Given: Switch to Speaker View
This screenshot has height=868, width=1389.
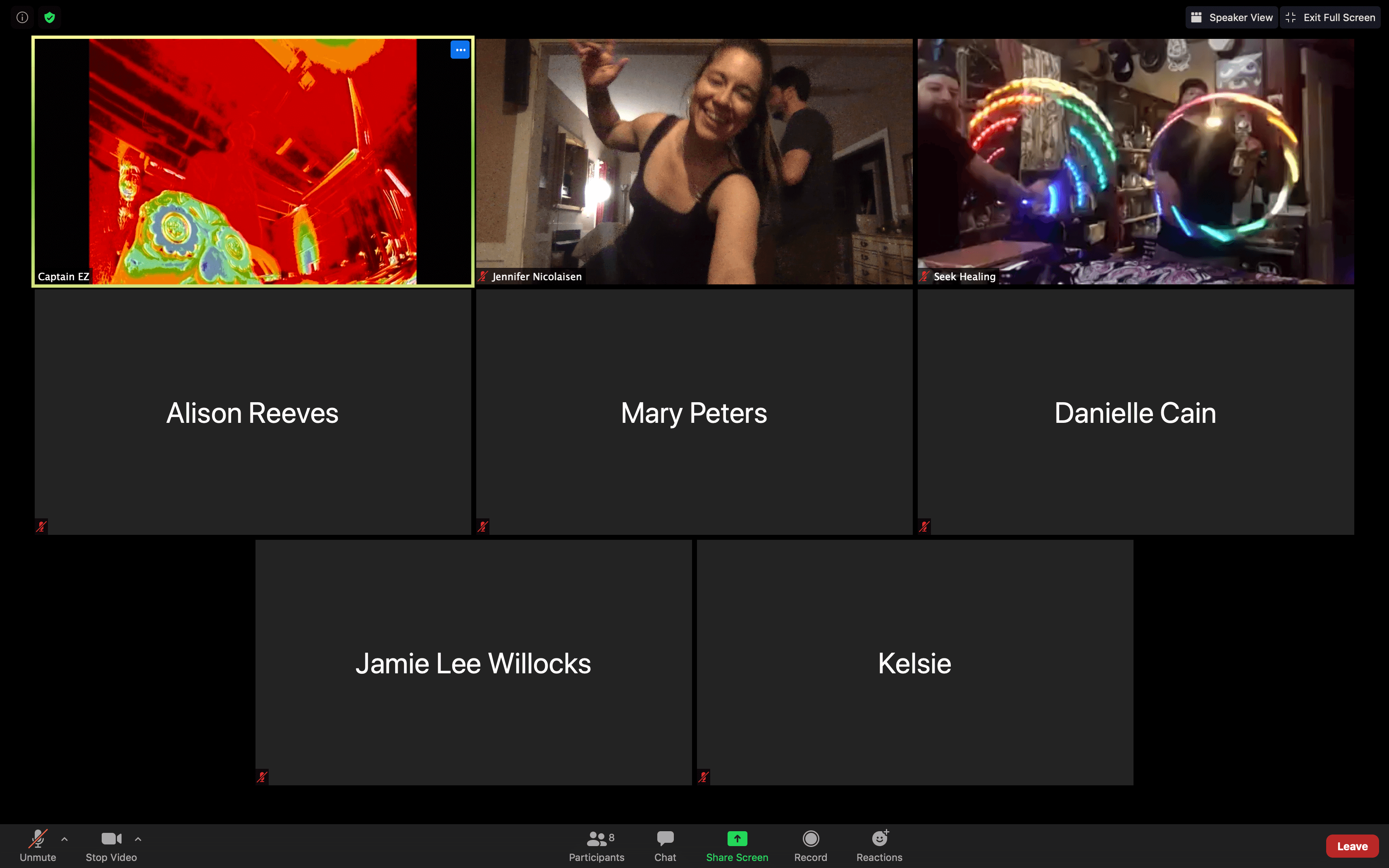Looking at the screenshot, I should click(x=1232, y=17).
